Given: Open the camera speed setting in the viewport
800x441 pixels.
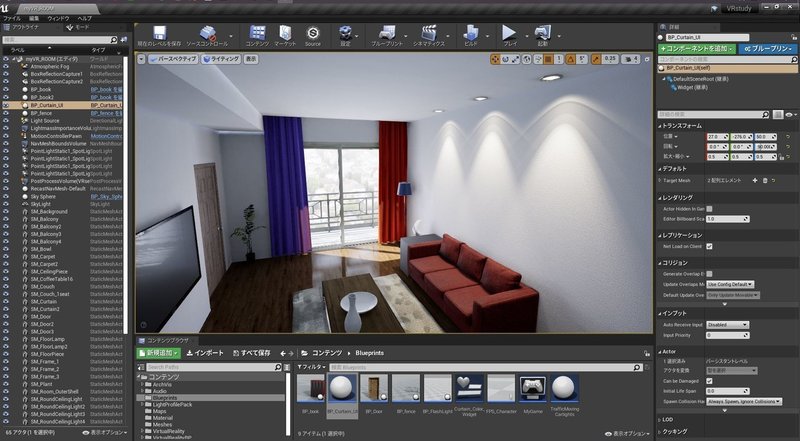Looking at the screenshot, I should (631, 59).
